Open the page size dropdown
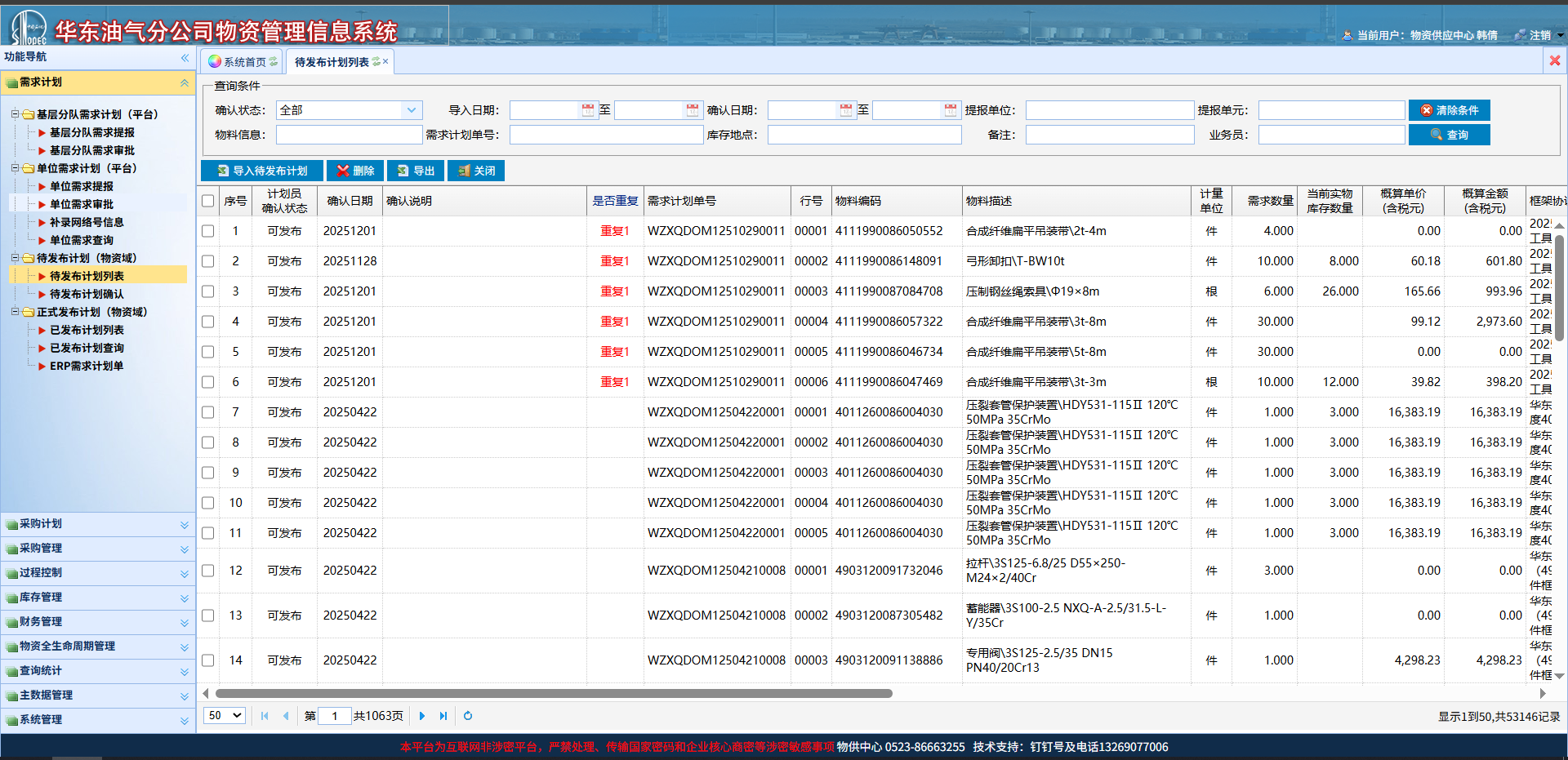This screenshot has width=1568, height=760. [x=225, y=716]
